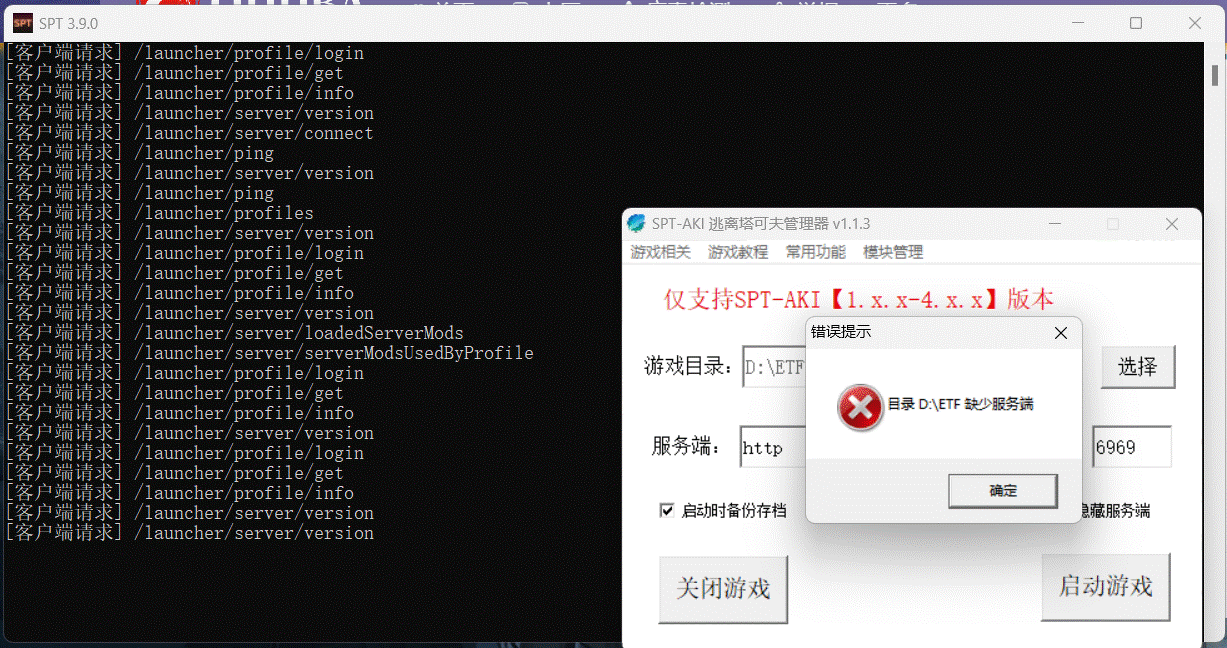Screen dimensions: 1227x648
Task: Click the launcher request log output area
Action: point(300,300)
